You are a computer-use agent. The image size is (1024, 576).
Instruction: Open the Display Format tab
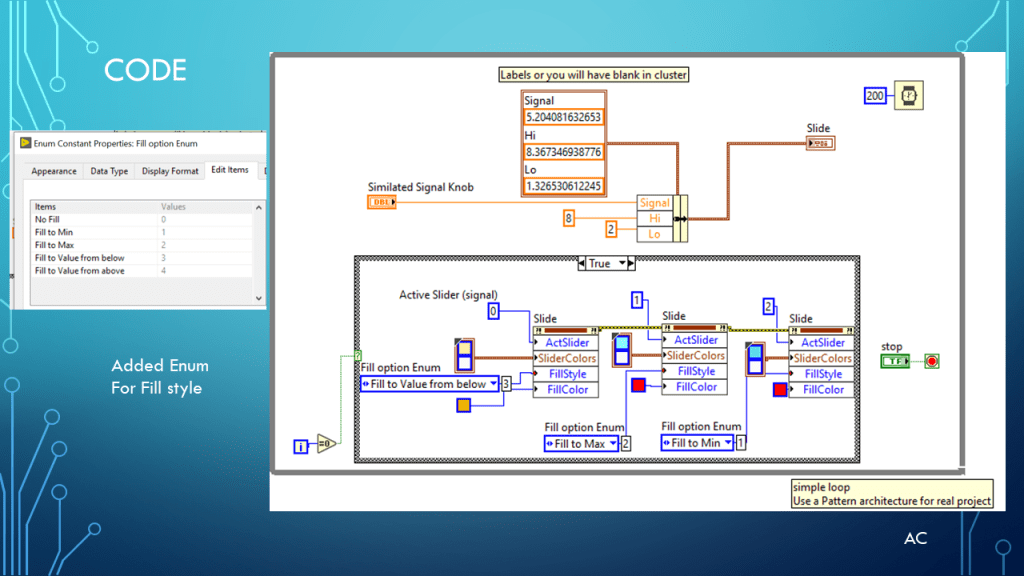tap(170, 171)
